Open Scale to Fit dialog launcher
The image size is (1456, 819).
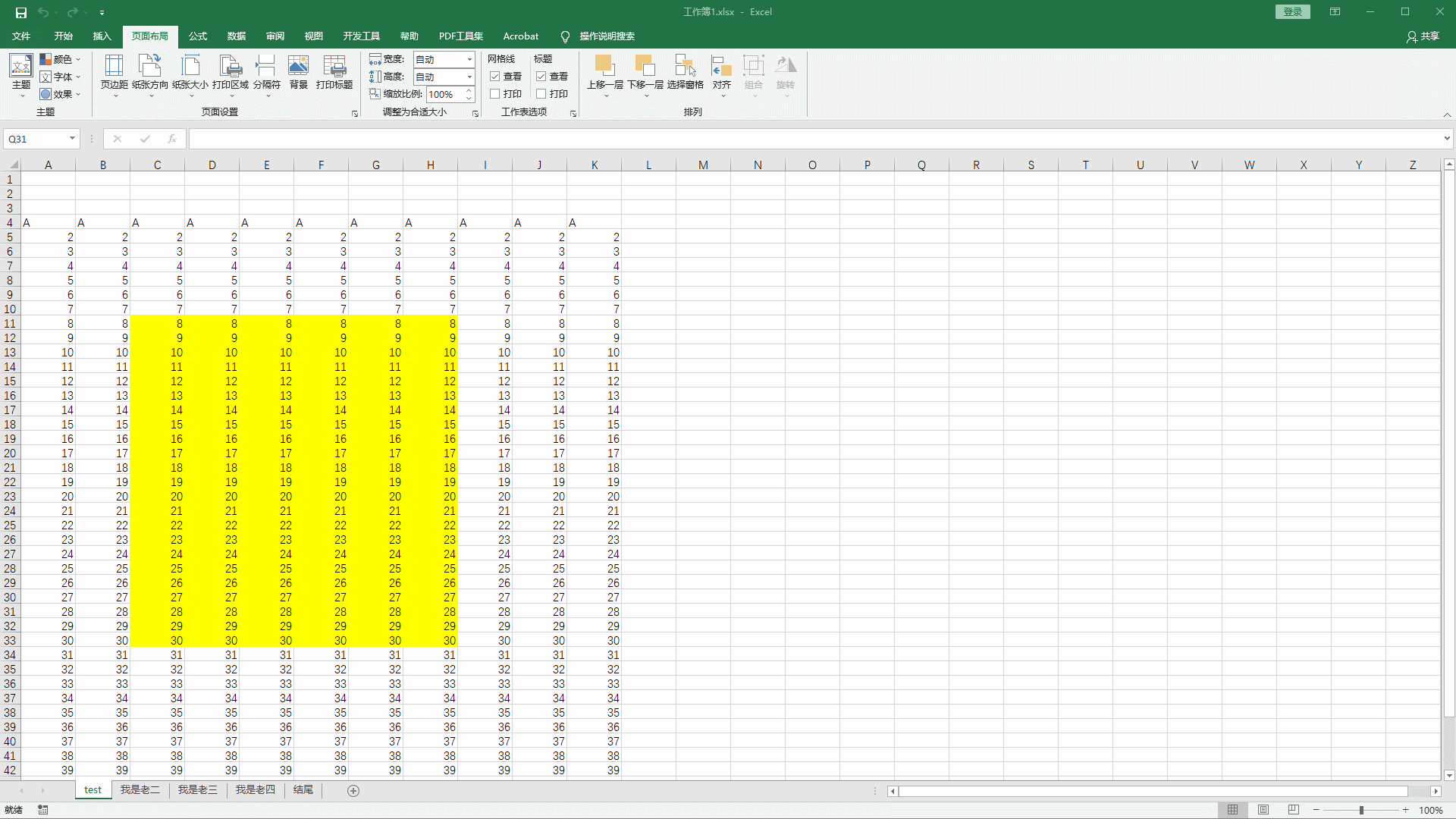click(x=475, y=114)
